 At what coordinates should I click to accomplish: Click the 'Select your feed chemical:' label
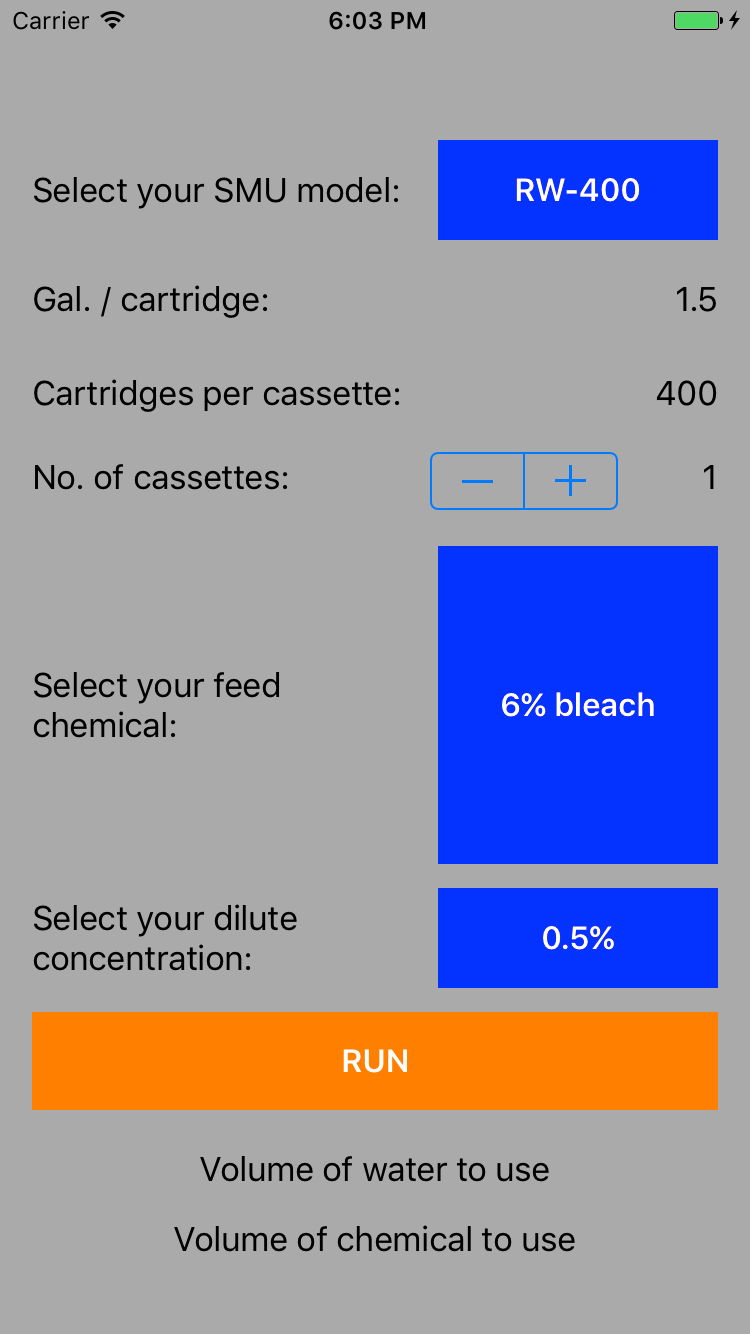pyautogui.click(x=157, y=705)
